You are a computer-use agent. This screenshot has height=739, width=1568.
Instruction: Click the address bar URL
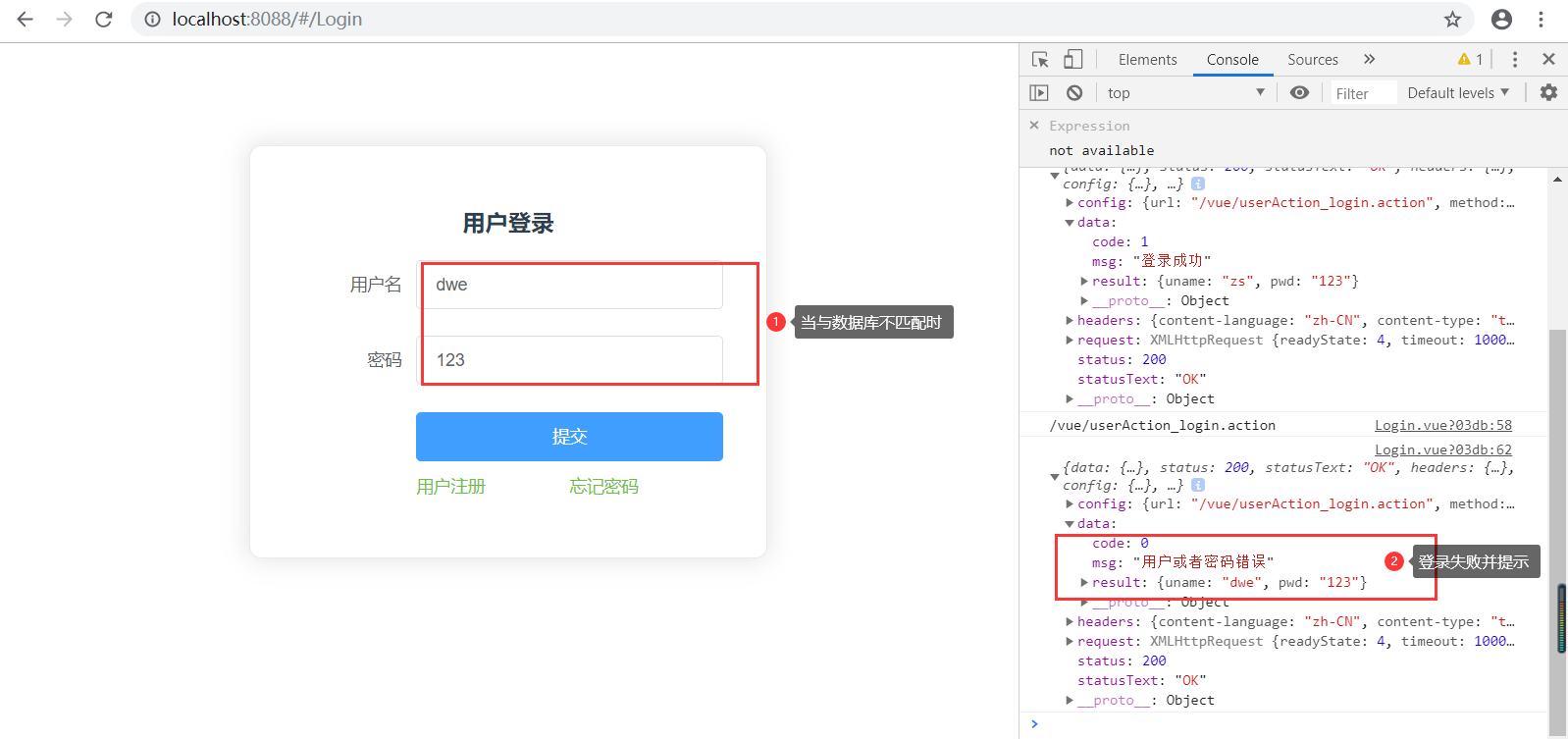pyautogui.click(x=267, y=19)
